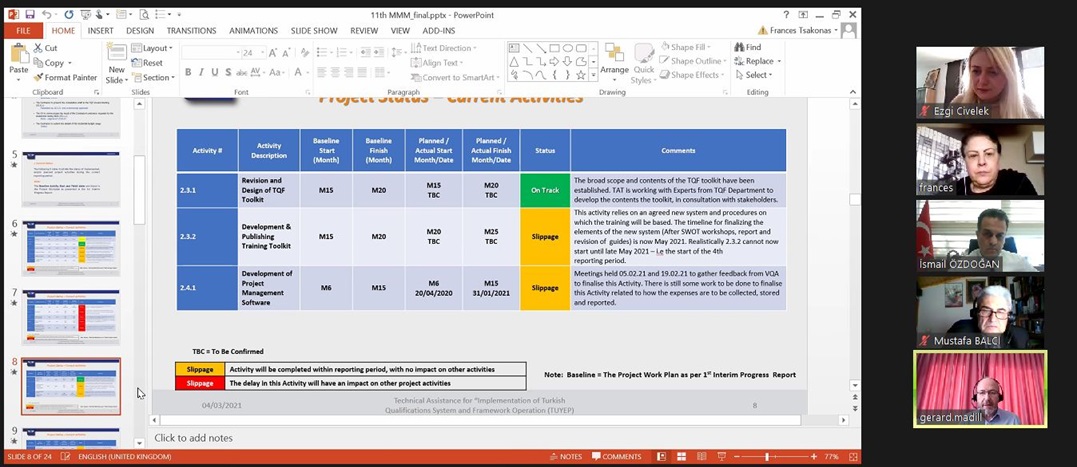Open Quick Styles gallery
The width and height of the screenshot is (1077, 467).
pyautogui.click(x=644, y=64)
